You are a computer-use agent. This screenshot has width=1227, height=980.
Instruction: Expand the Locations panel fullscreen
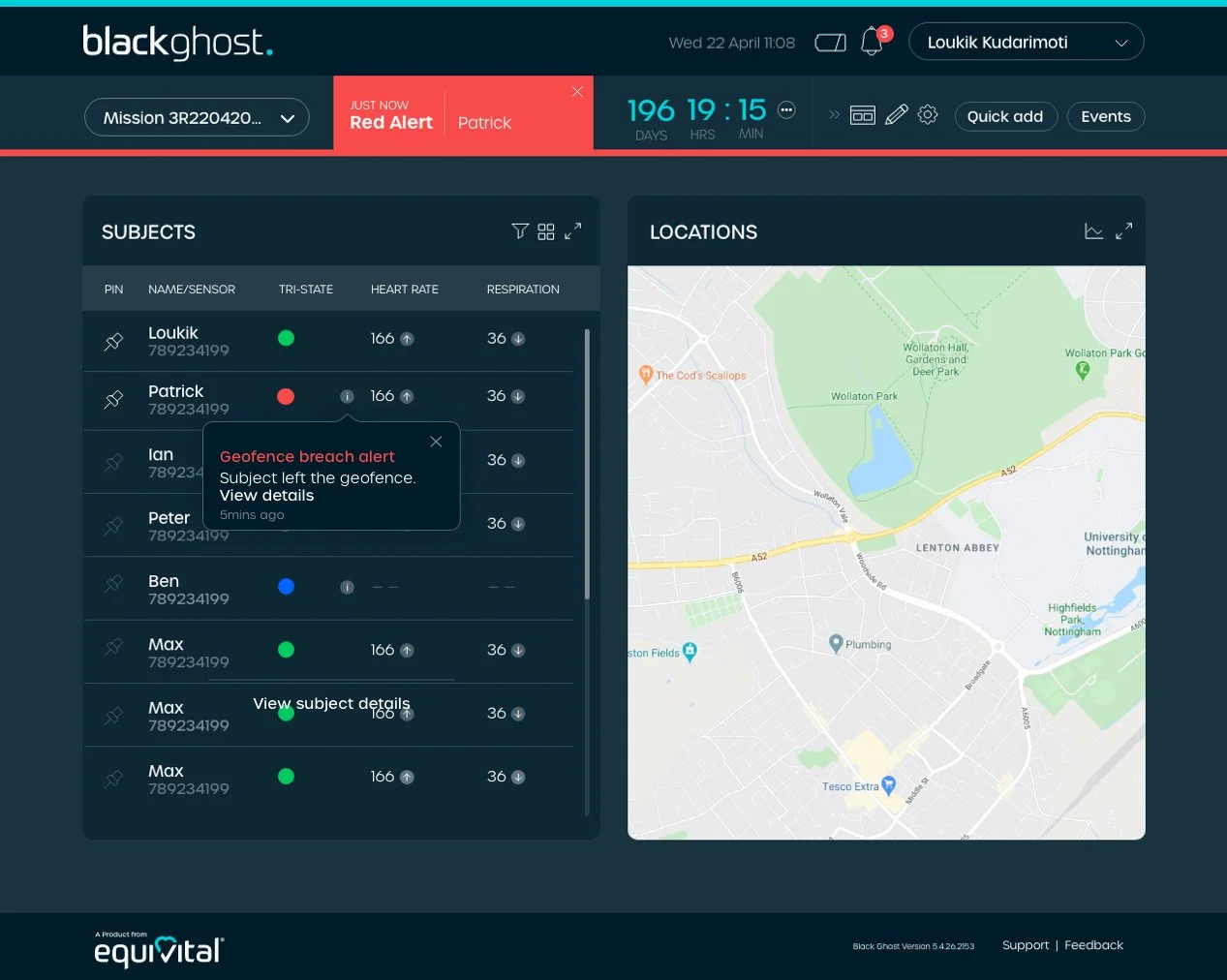point(1123,231)
